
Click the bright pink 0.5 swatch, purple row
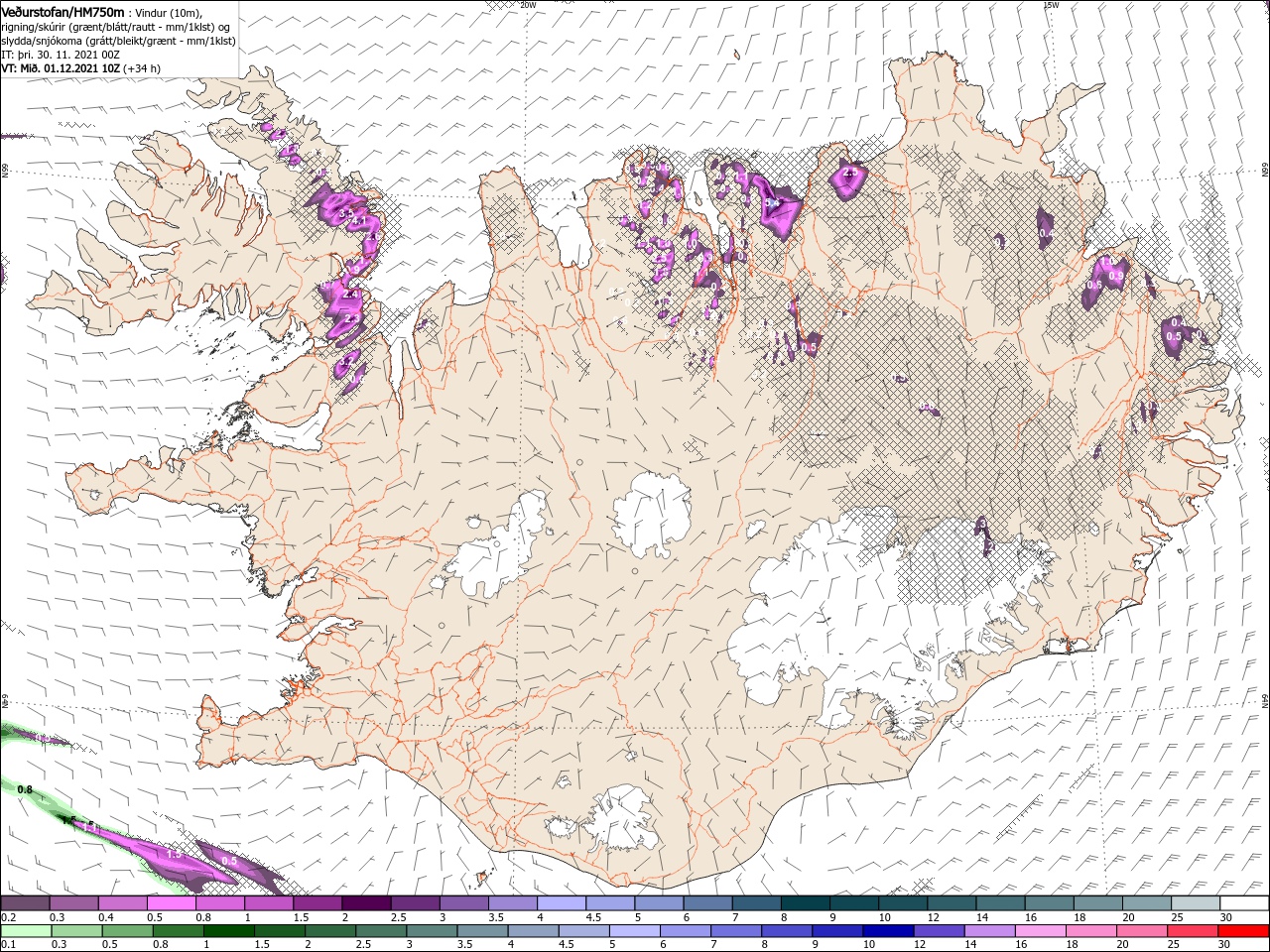pos(171,903)
